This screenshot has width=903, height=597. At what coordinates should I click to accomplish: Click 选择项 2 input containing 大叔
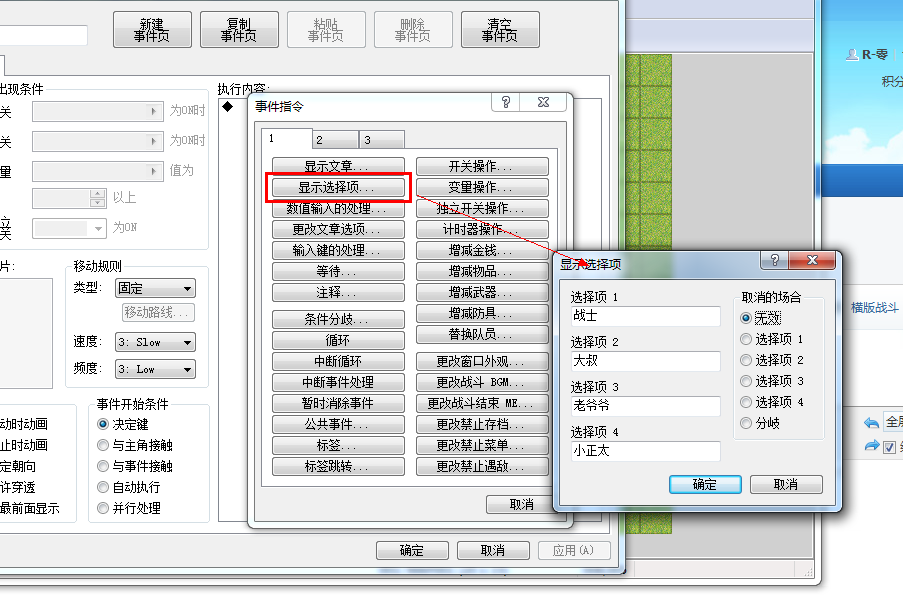(x=646, y=361)
